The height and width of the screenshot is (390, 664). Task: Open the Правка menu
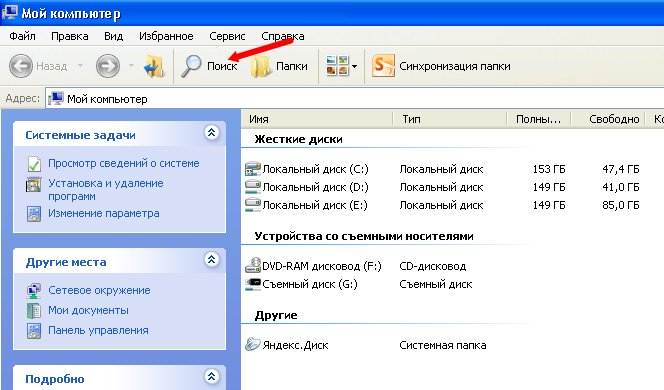click(x=69, y=36)
